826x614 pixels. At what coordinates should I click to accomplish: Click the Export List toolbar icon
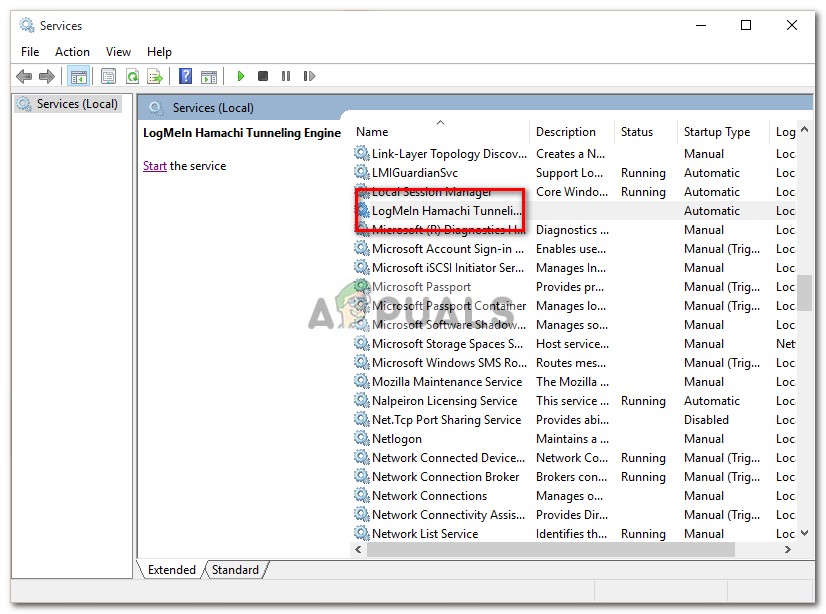pos(155,77)
